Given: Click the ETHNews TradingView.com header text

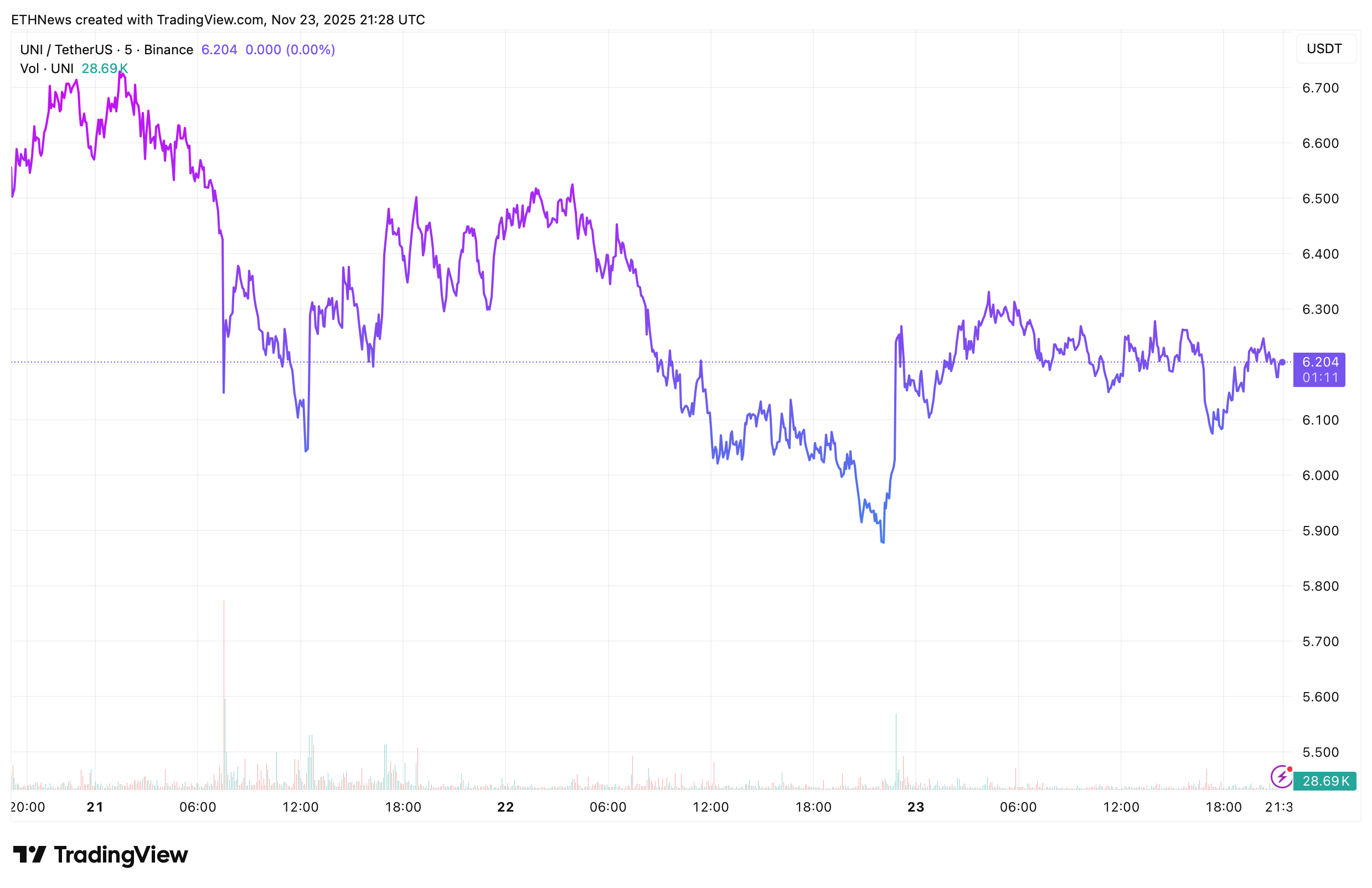Looking at the screenshot, I should pos(218,19).
